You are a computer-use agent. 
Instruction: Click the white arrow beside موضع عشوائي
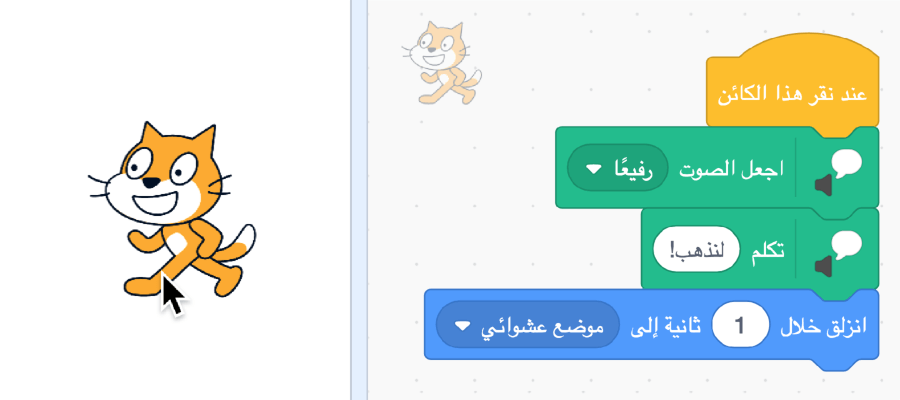tap(462, 326)
